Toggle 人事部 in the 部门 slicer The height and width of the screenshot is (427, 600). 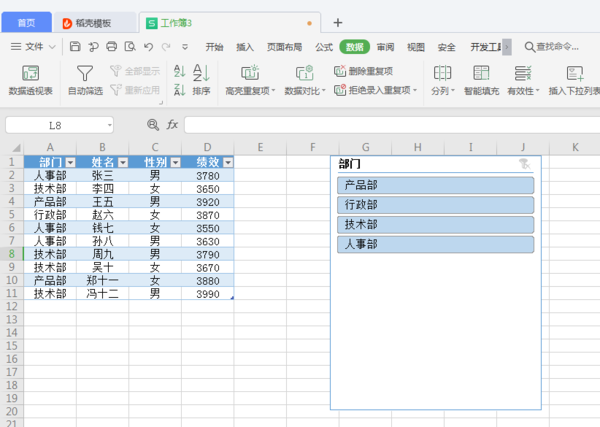tap(435, 244)
